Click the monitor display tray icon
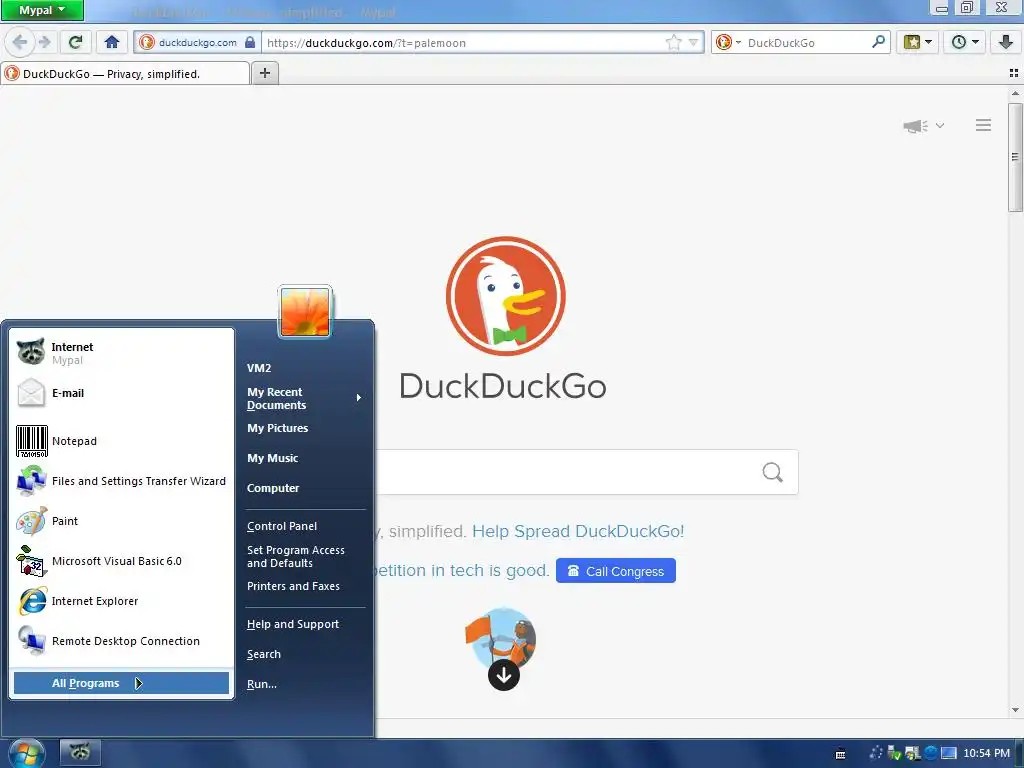 [948, 754]
